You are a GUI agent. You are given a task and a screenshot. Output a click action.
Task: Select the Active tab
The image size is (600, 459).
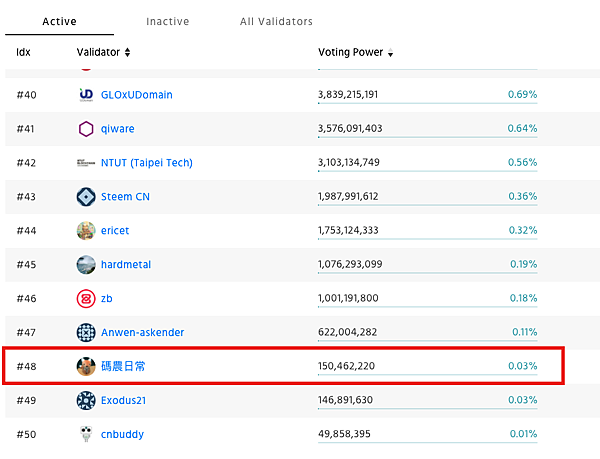tap(59, 21)
